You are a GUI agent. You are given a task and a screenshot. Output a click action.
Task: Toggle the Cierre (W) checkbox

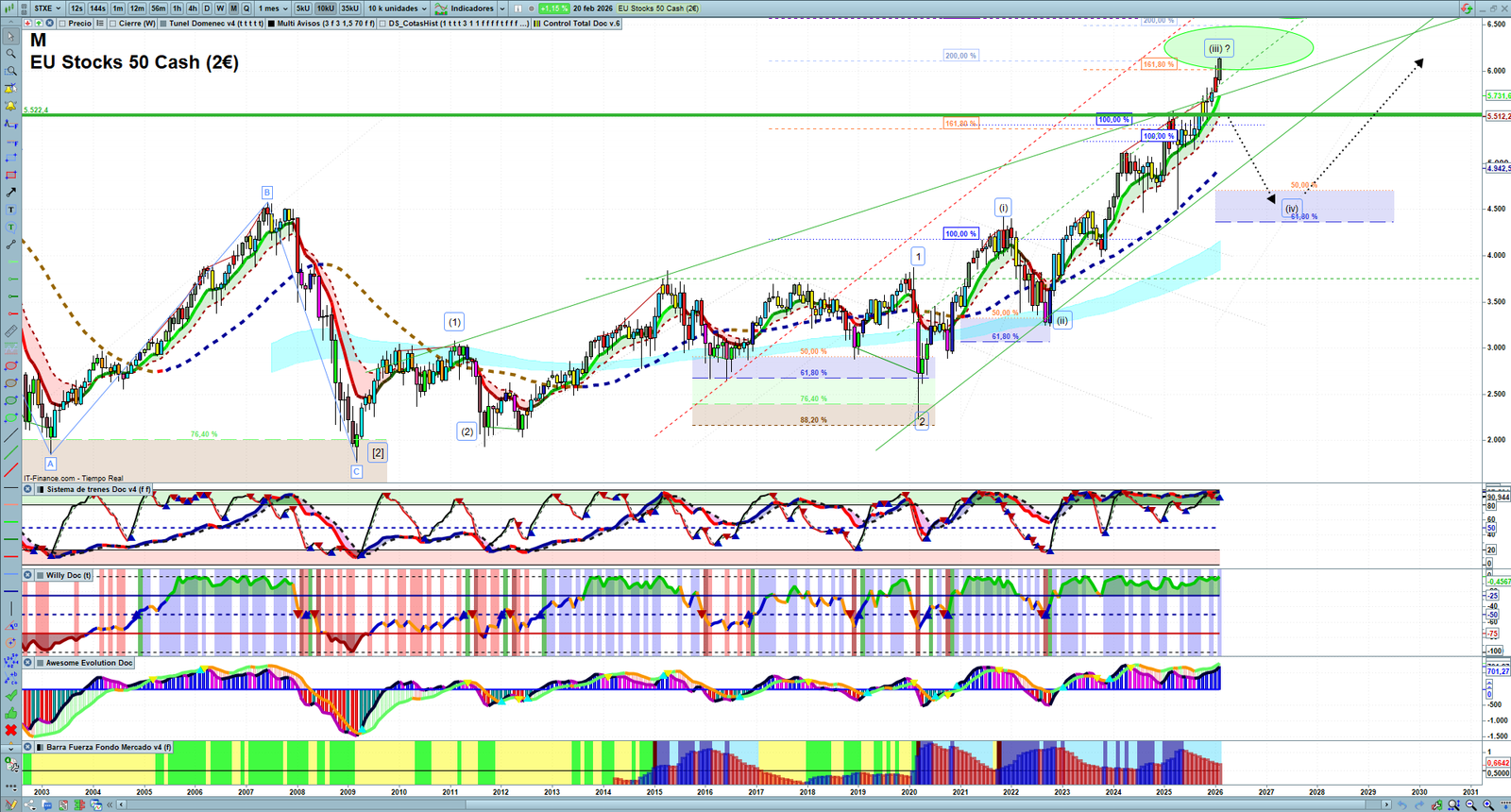point(113,24)
